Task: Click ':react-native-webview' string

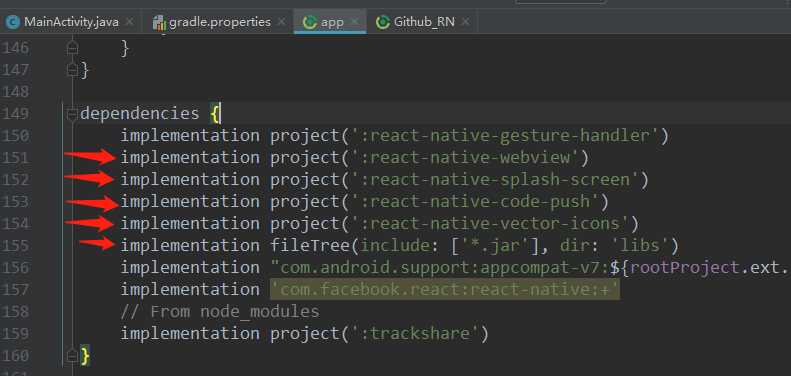Action: pyautogui.click(x=465, y=158)
